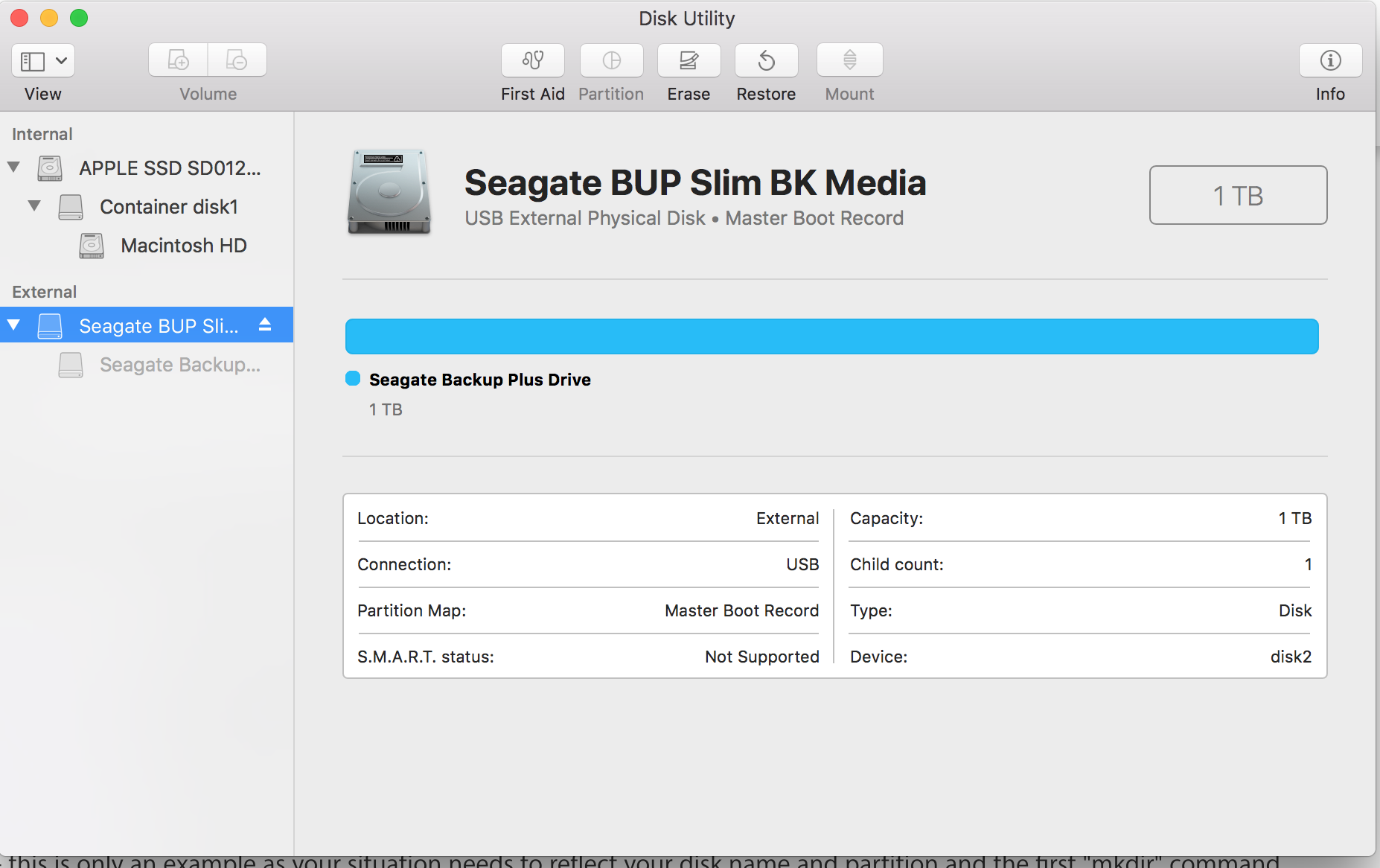Click the disk2 device value
The width and height of the screenshot is (1380, 868).
(1291, 657)
